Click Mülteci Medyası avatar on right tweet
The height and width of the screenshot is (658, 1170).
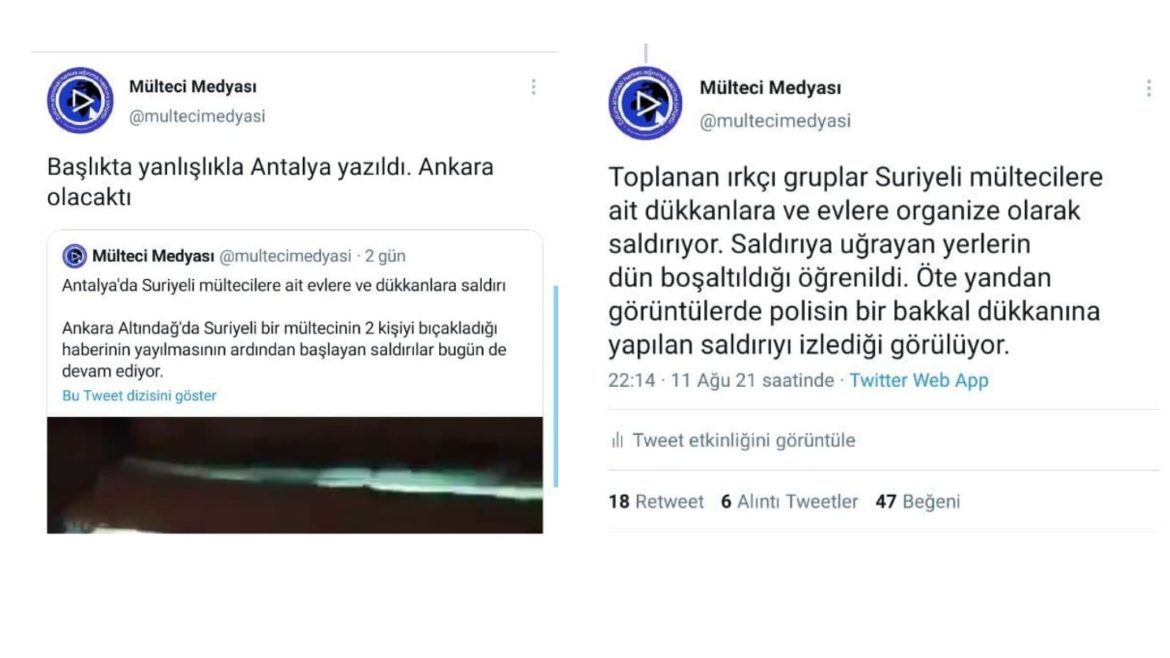[x=645, y=102]
